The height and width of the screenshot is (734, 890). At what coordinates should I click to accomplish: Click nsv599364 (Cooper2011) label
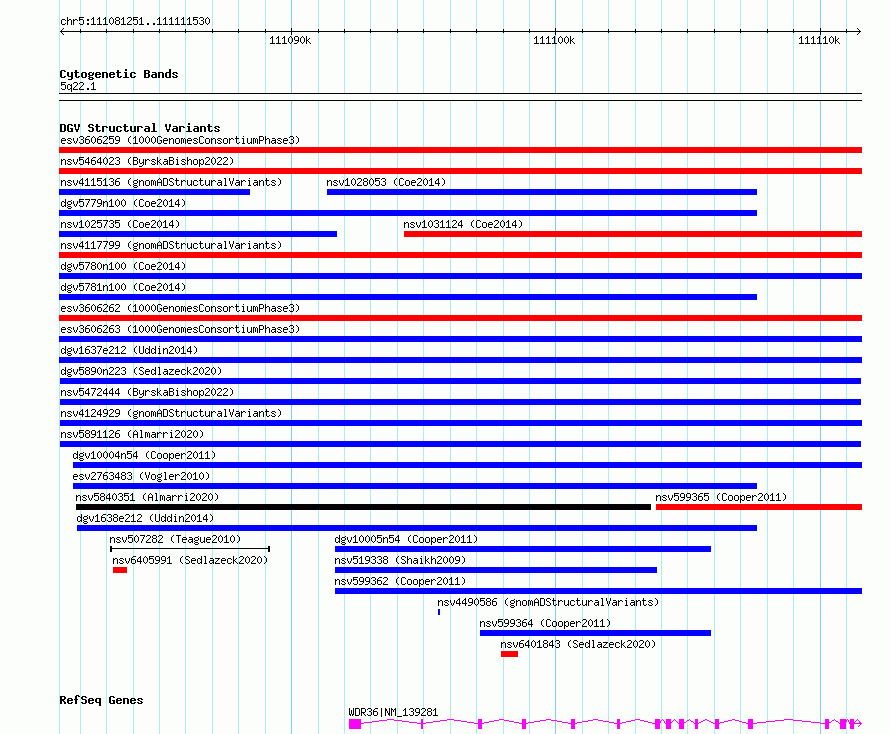coord(545,623)
